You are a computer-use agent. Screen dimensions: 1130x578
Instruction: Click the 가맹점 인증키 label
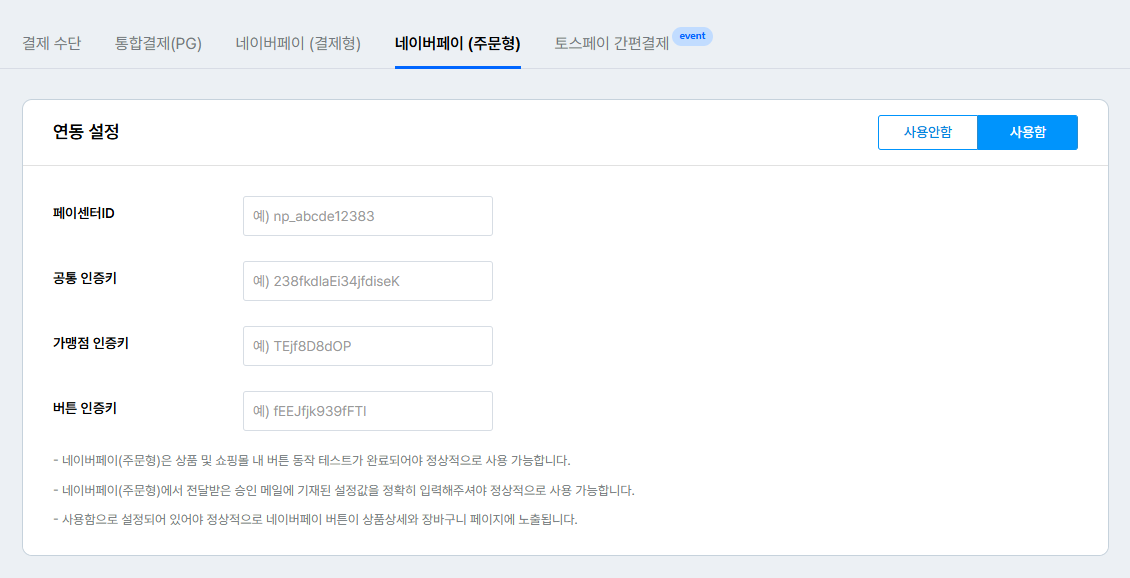coord(91,344)
